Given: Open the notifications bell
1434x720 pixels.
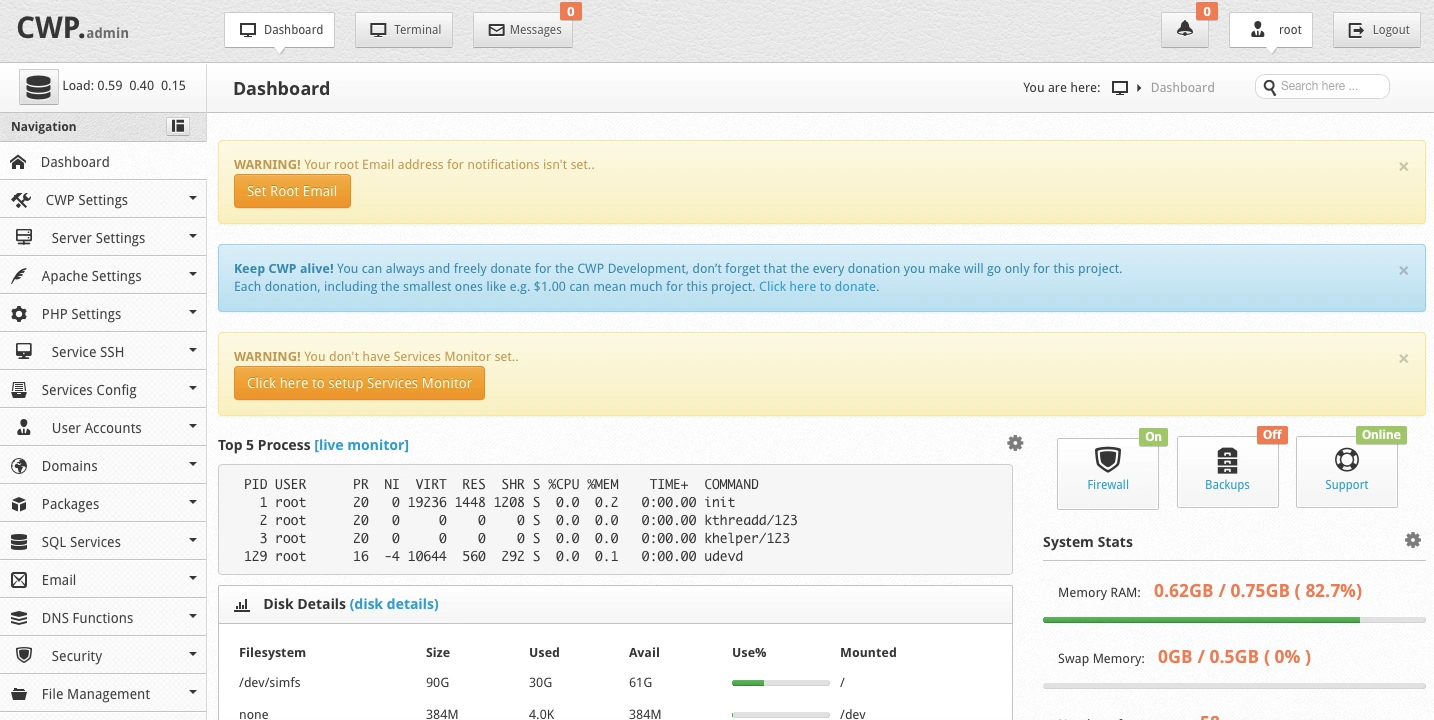Looking at the screenshot, I should [1185, 30].
